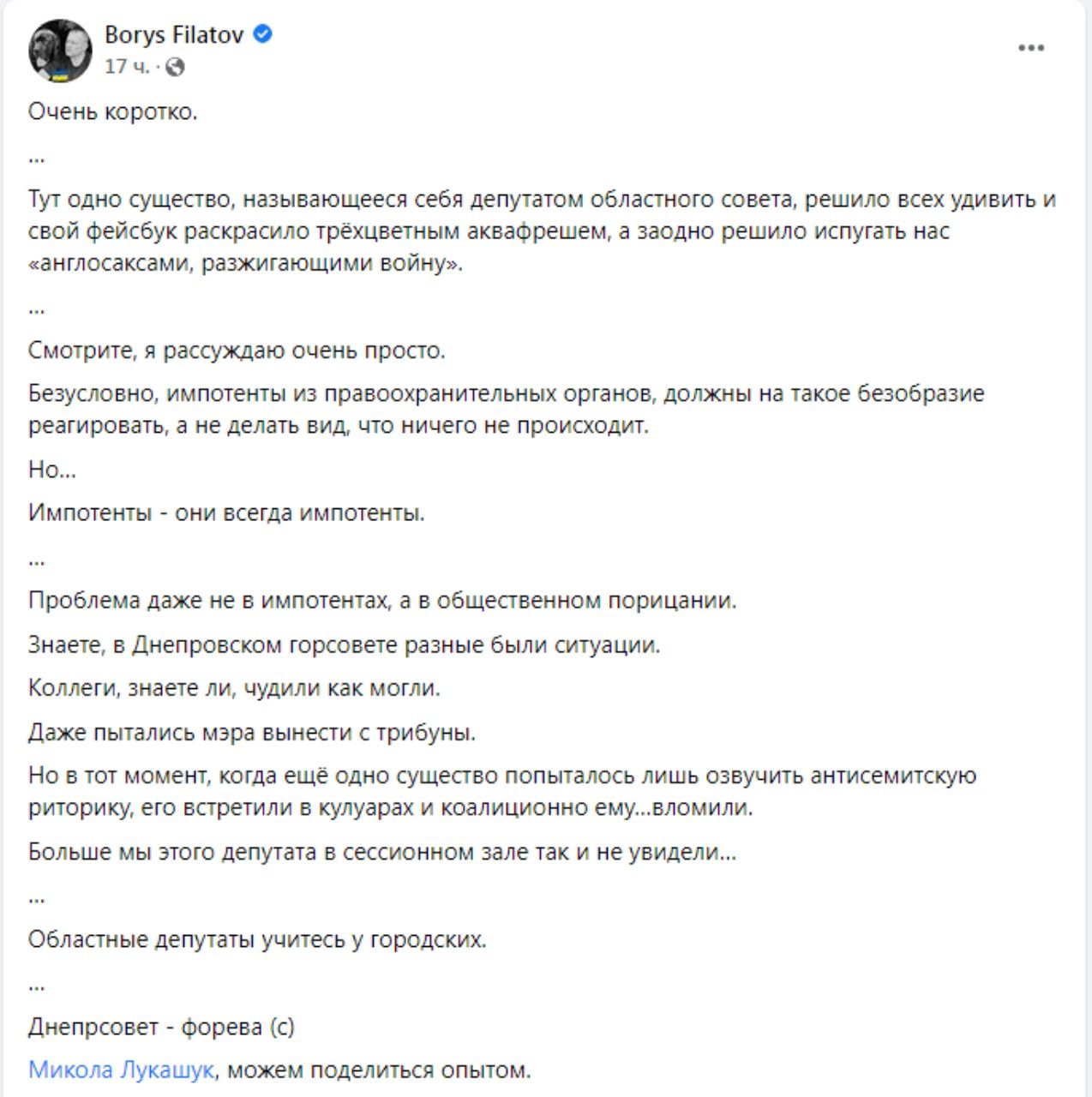
Task: Open the three-dot post options menu
Action: (x=1030, y=48)
